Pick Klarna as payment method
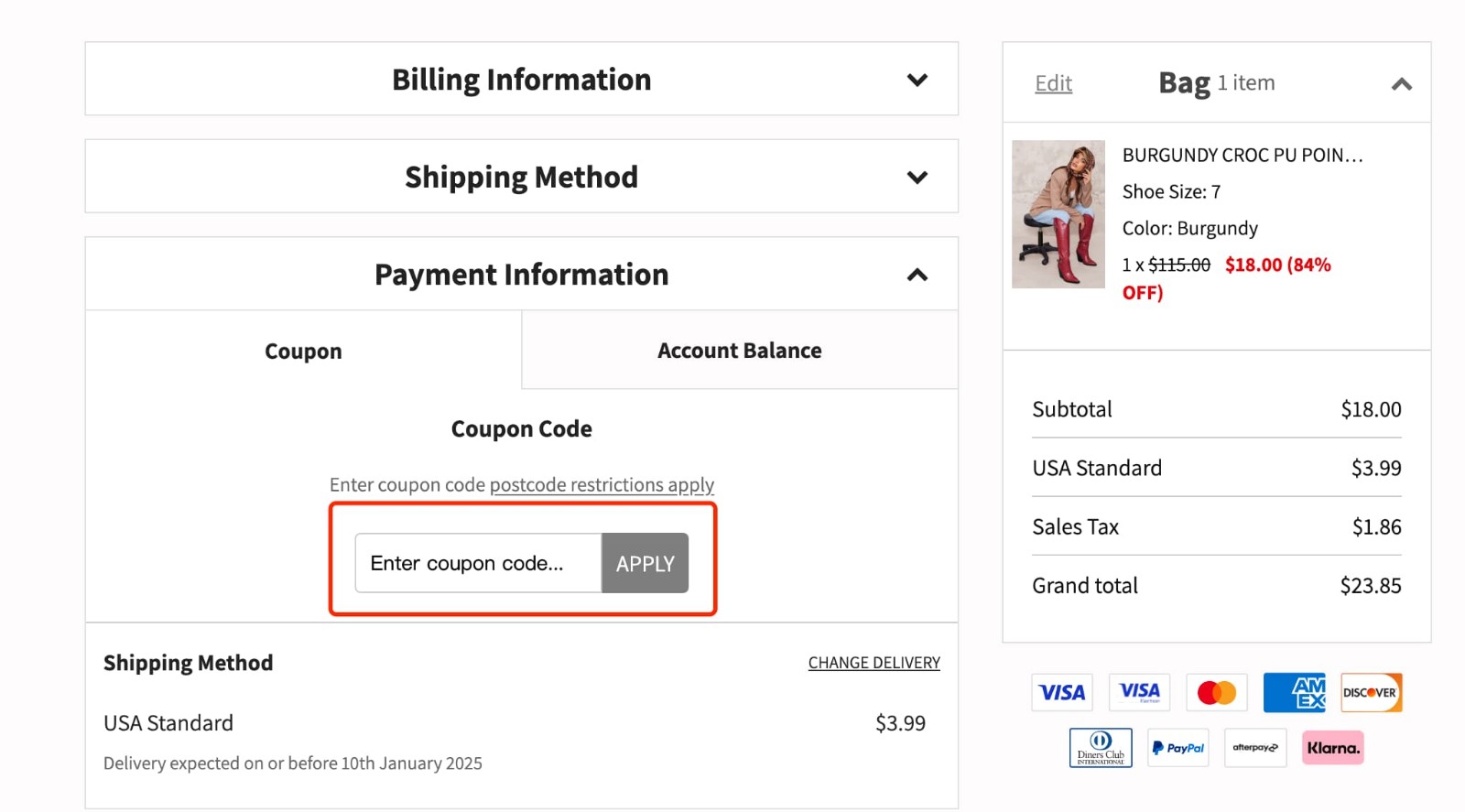The width and height of the screenshot is (1465, 812). (x=1333, y=747)
